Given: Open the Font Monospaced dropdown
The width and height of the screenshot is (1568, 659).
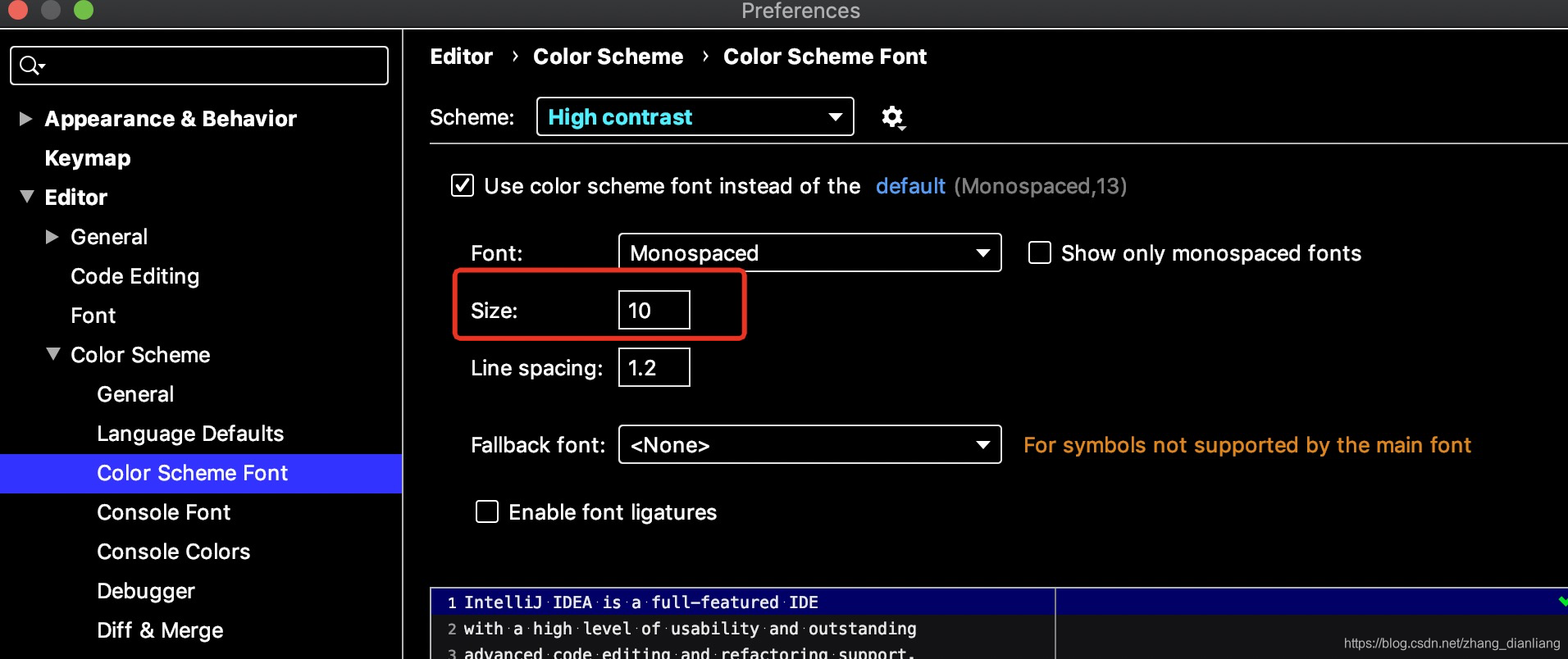Looking at the screenshot, I should tap(809, 252).
